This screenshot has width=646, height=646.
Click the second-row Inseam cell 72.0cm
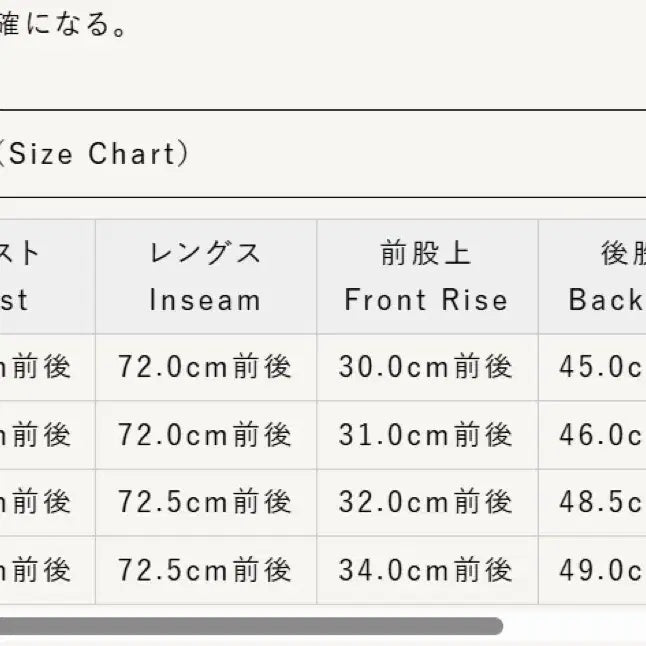pos(205,435)
